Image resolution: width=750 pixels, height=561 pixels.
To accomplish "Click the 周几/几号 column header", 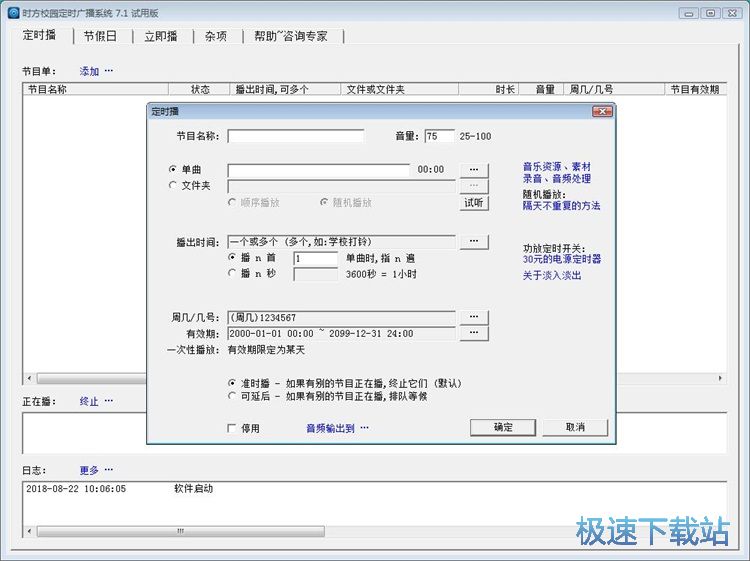I will pyautogui.click(x=615, y=89).
